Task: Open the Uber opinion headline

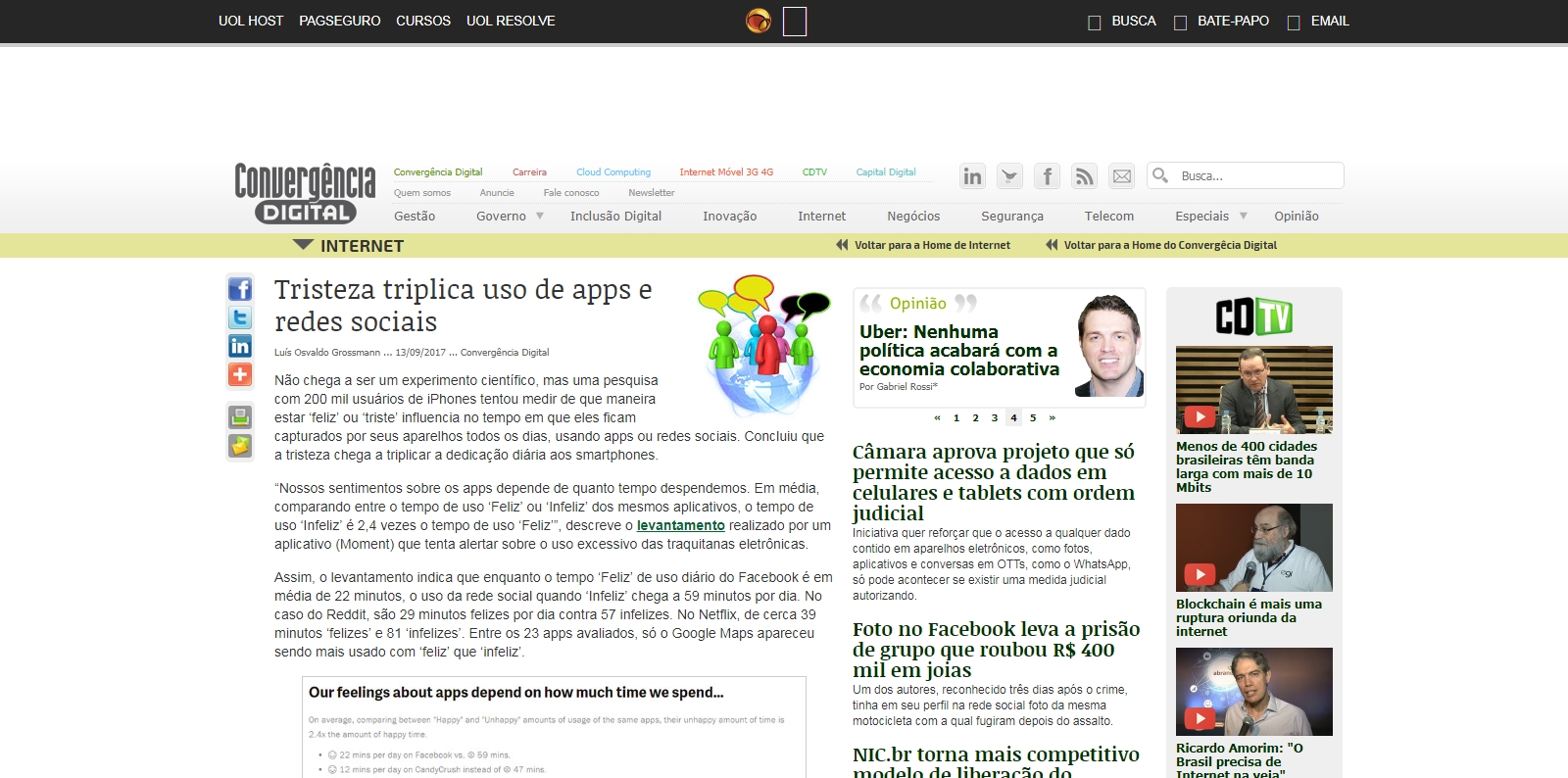Action: click(x=959, y=351)
